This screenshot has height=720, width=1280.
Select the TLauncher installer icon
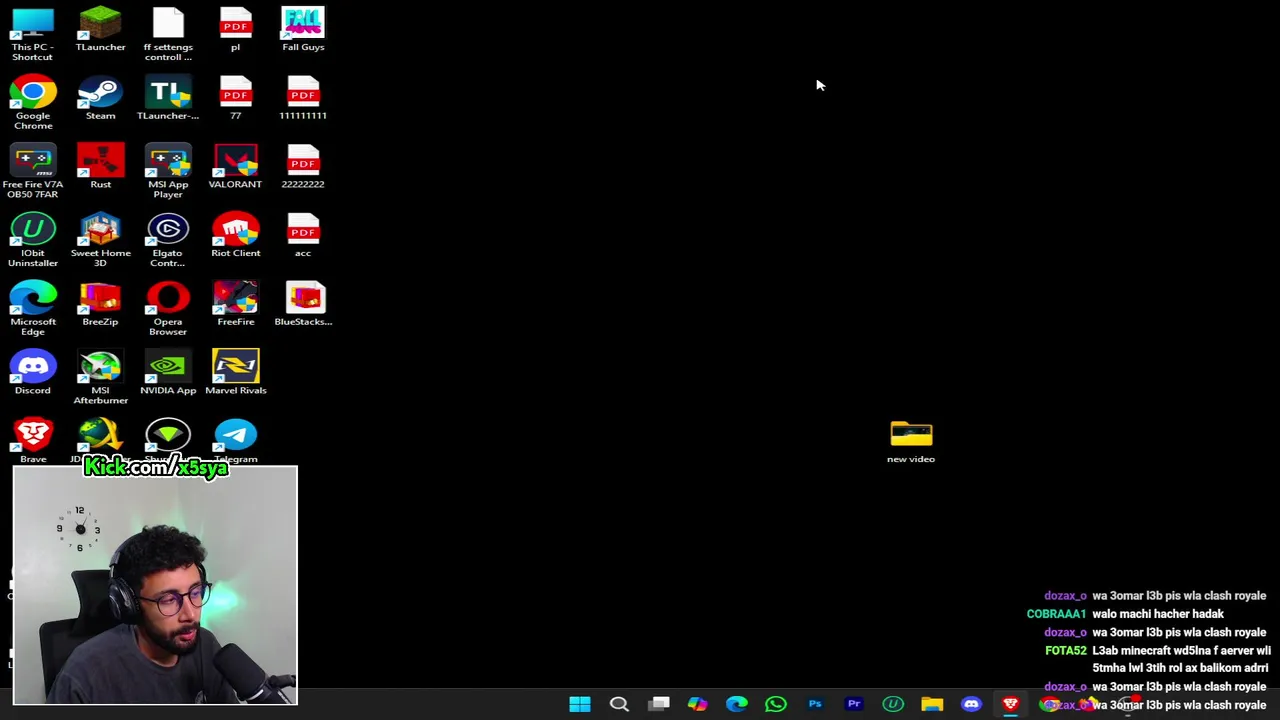coord(168,98)
